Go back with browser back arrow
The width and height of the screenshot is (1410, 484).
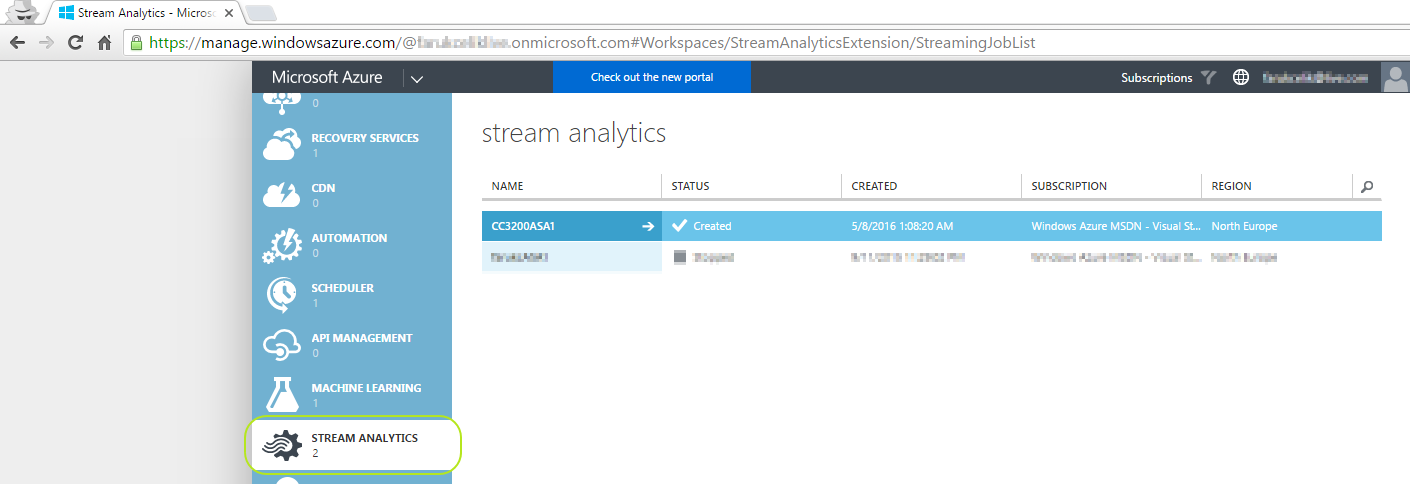click(17, 43)
